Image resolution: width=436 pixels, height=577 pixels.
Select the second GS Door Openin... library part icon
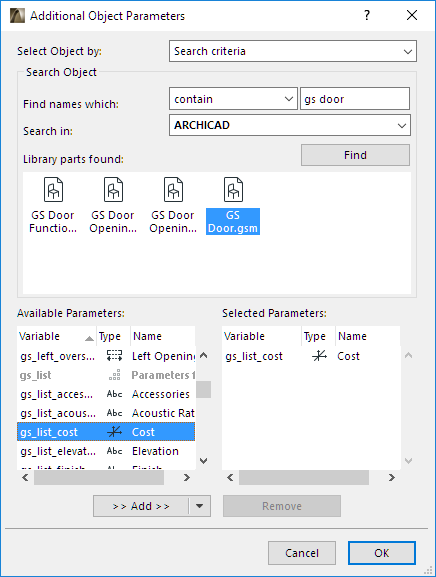173,190
